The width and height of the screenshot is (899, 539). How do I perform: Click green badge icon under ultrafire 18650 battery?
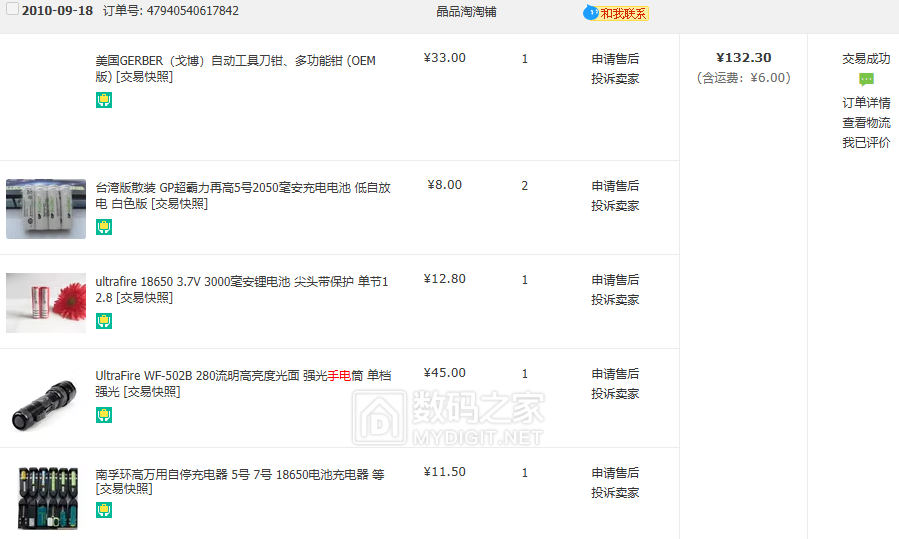[x=104, y=321]
